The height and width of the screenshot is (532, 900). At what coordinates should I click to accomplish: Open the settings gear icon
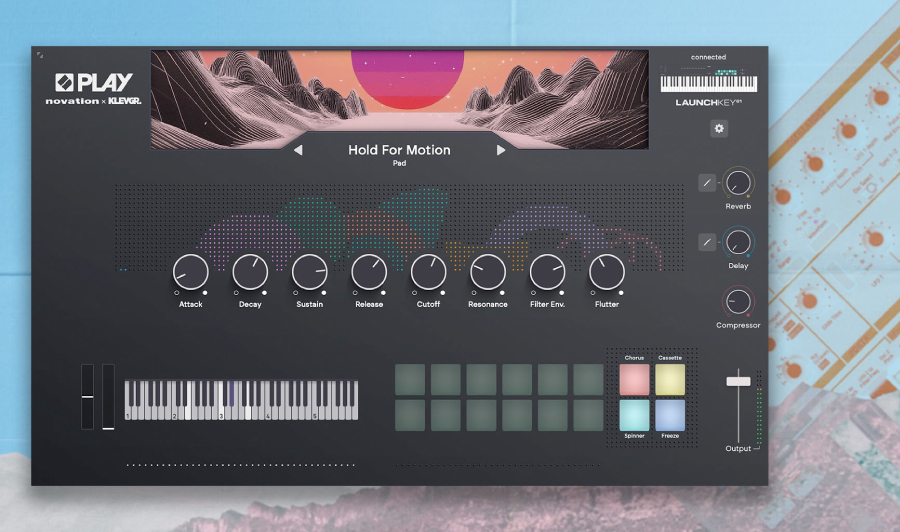(x=718, y=129)
